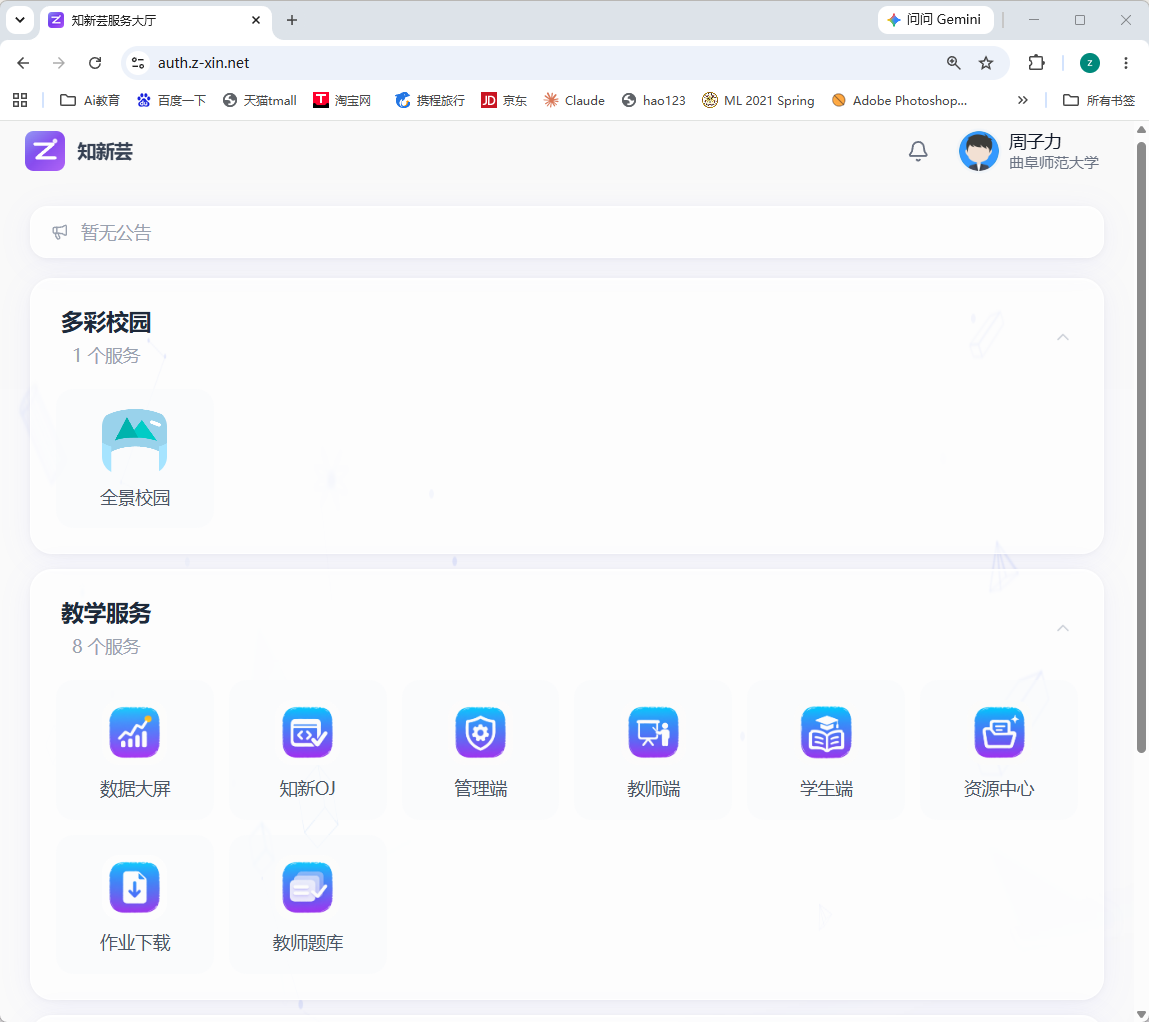
Task: Open the 携程旅行 bookmark
Action: 430,100
